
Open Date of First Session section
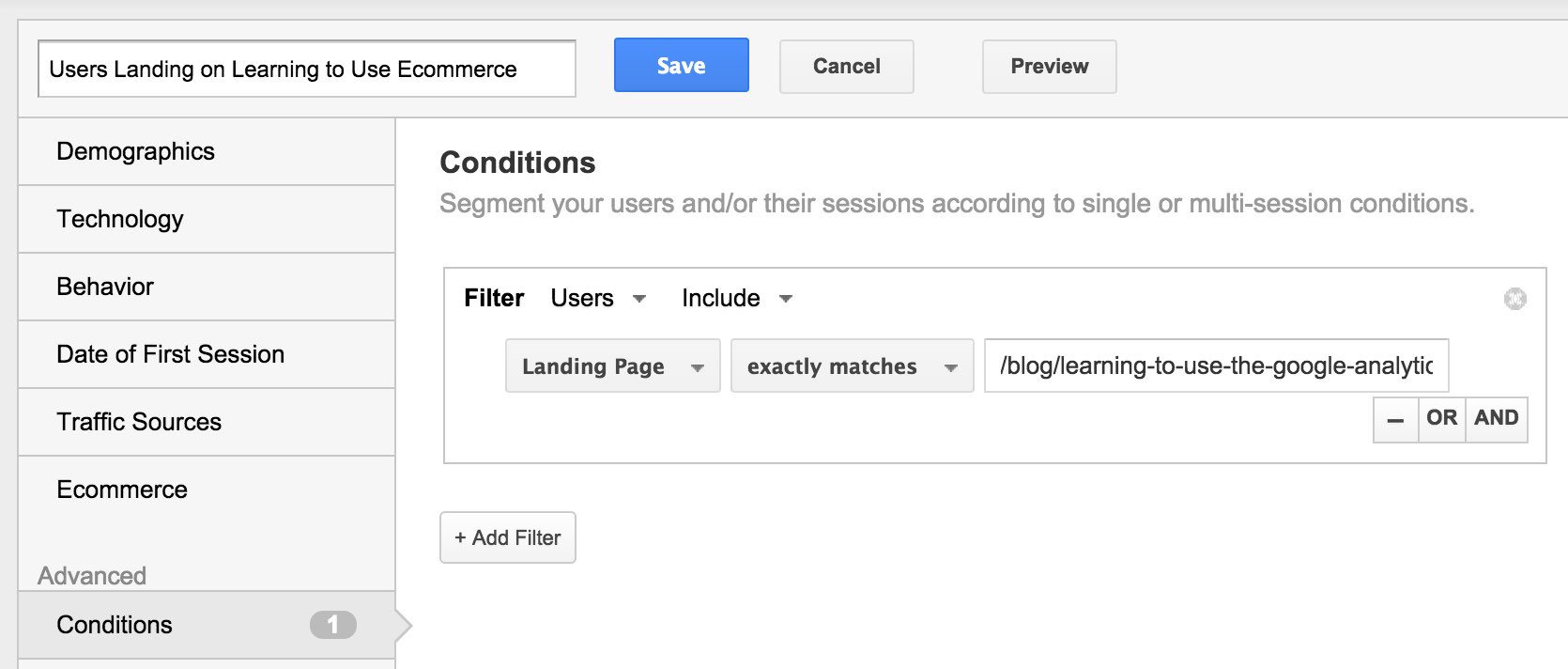click(207, 354)
